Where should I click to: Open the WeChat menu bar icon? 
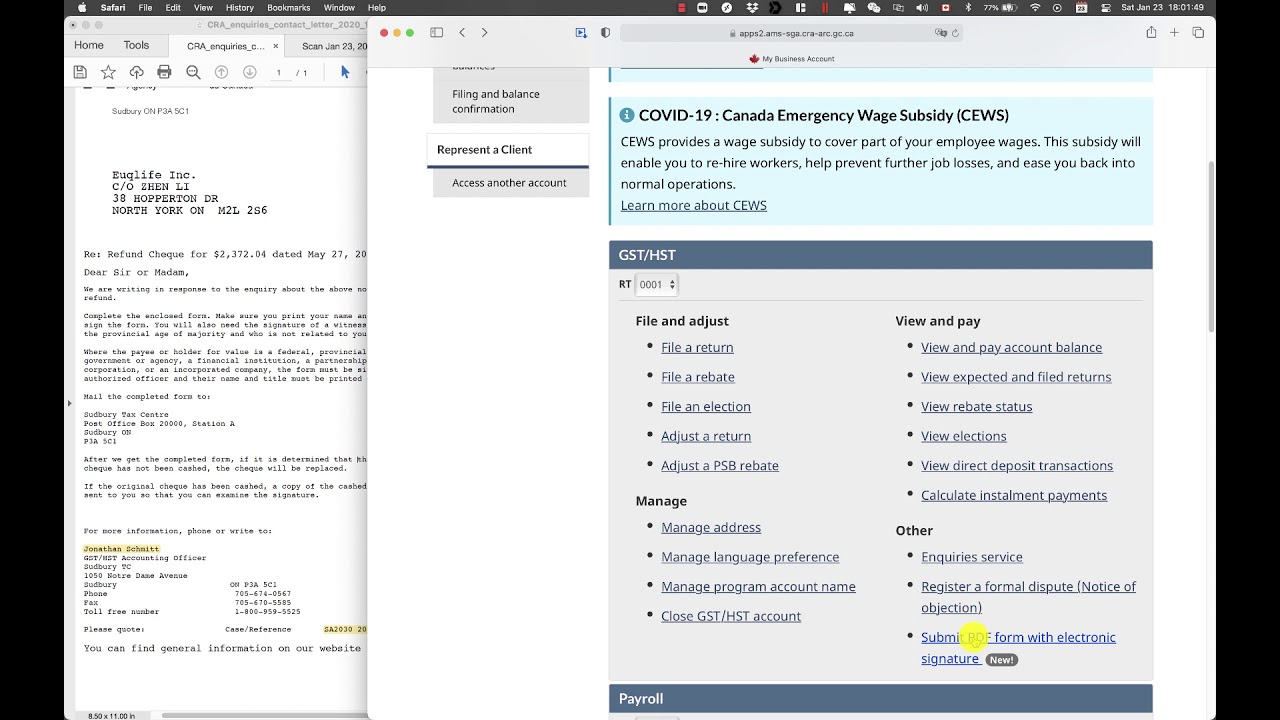pyautogui.click(x=874, y=7)
